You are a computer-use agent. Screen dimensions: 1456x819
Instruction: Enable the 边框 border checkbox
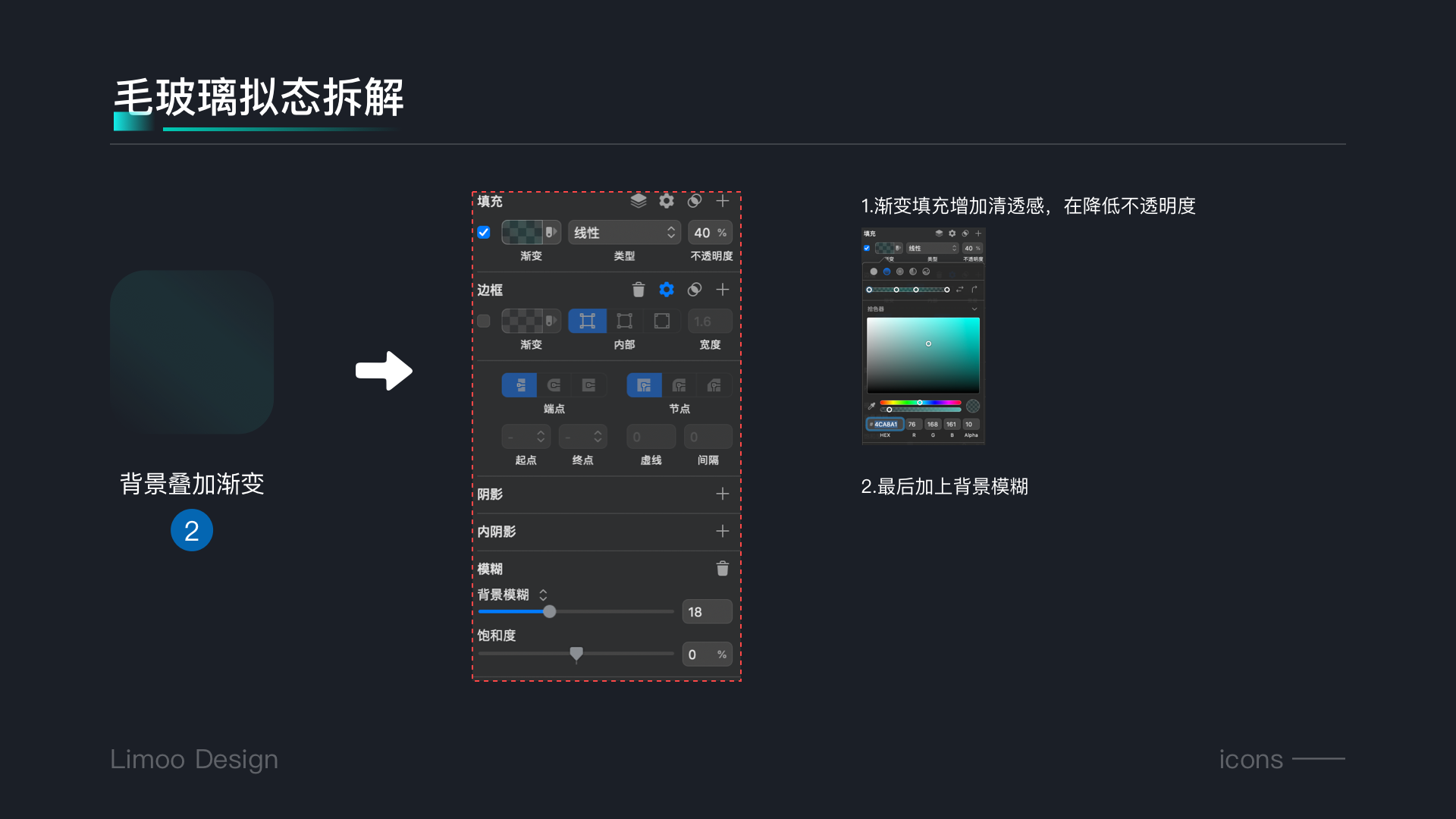click(x=484, y=322)
